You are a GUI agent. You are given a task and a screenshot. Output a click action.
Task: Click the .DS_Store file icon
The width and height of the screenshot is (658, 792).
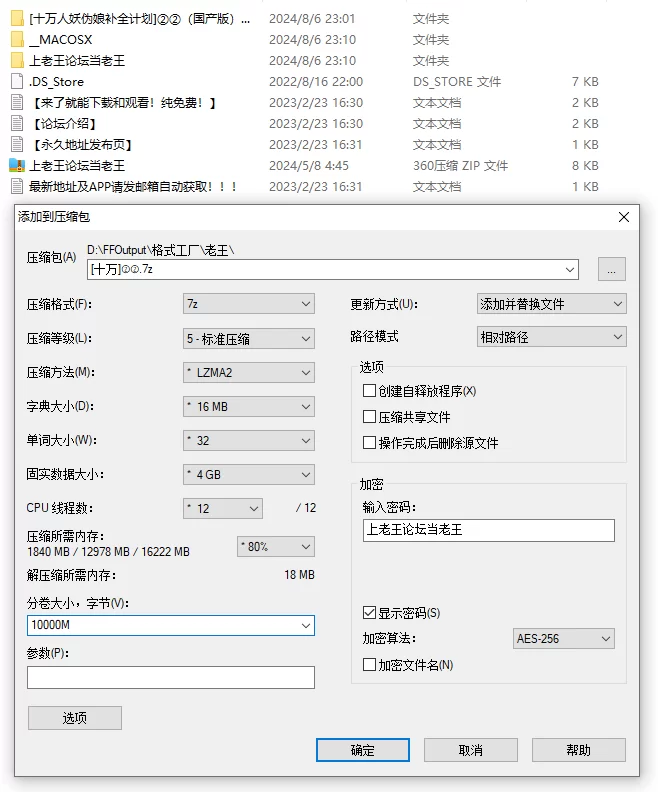point(17,81)
